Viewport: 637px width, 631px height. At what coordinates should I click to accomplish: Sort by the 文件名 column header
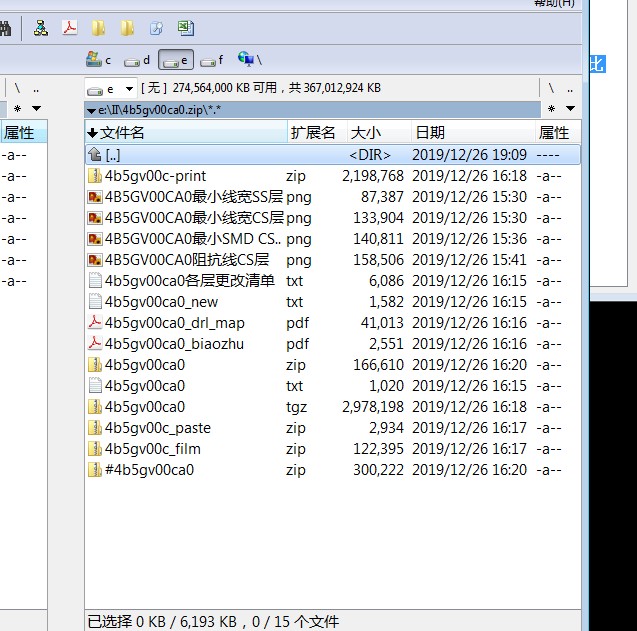tap(186, 132)
